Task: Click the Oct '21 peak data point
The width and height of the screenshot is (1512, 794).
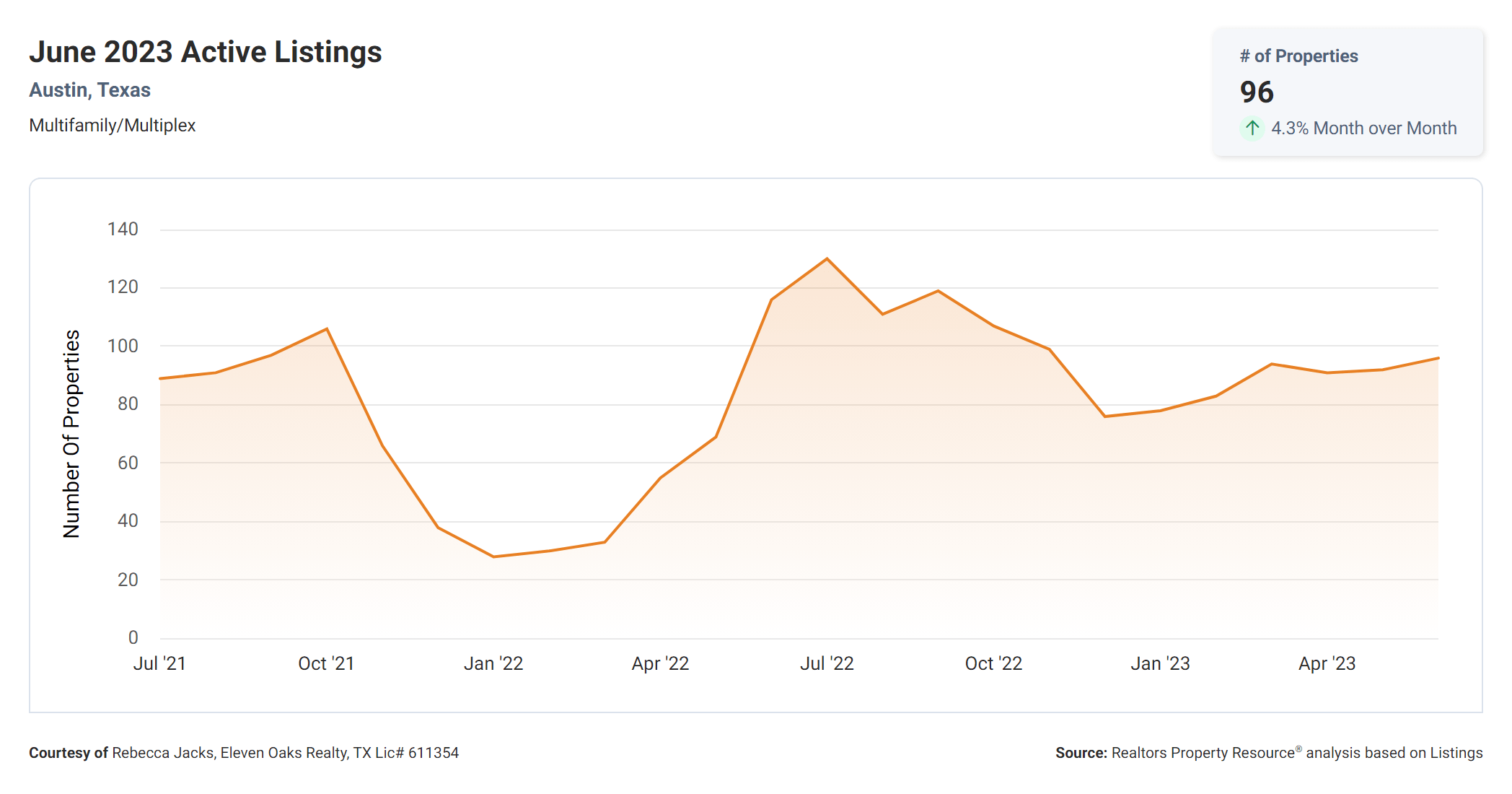Action: coord(327,329)
